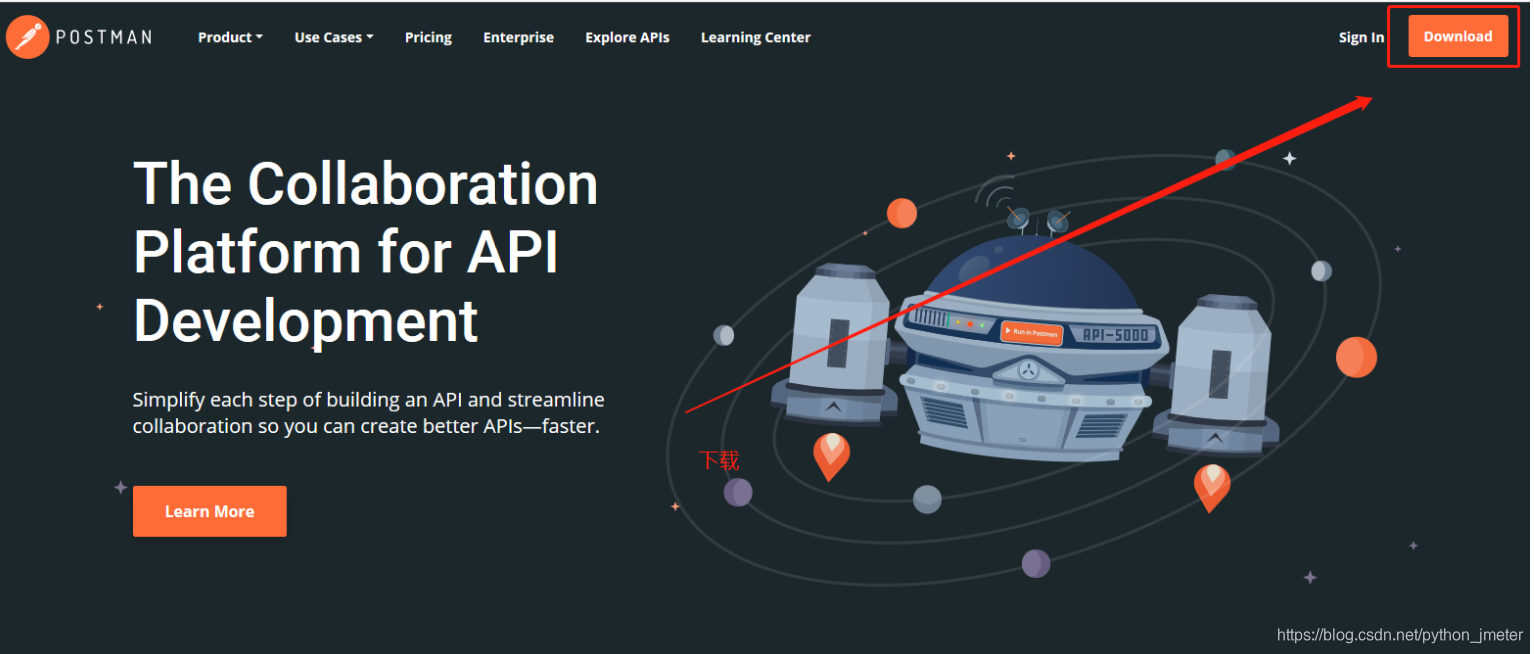
Task: Select Explore APIs in navigation
Action: point(627,37)
